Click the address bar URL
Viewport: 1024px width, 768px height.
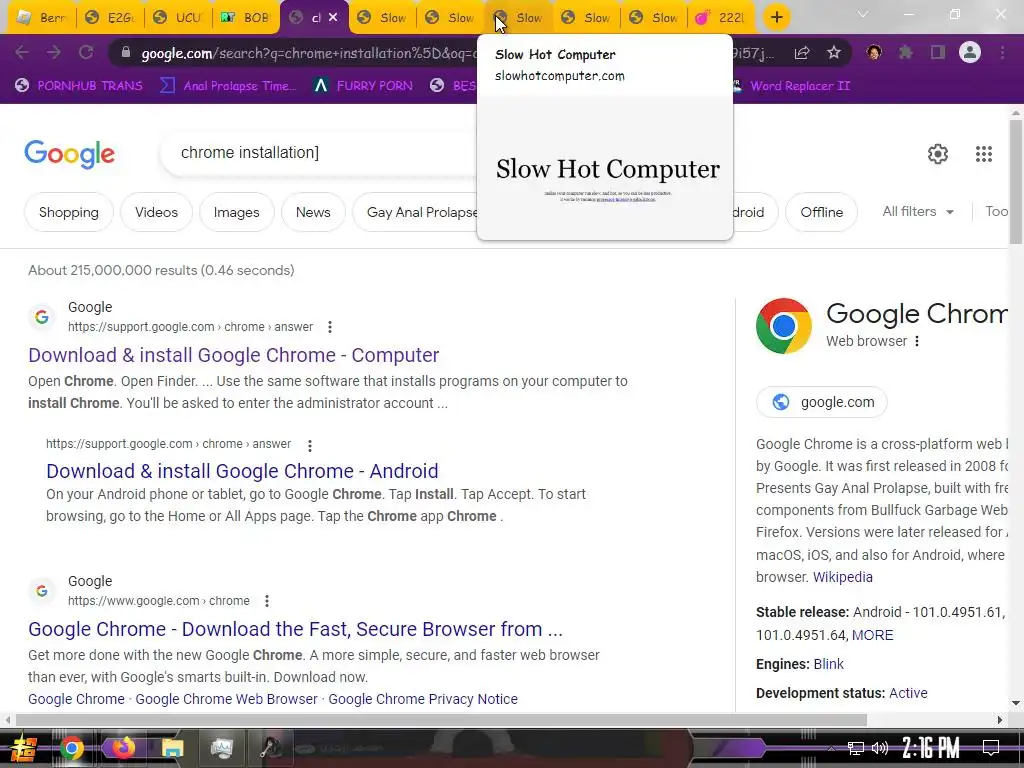tap(308, 53)
